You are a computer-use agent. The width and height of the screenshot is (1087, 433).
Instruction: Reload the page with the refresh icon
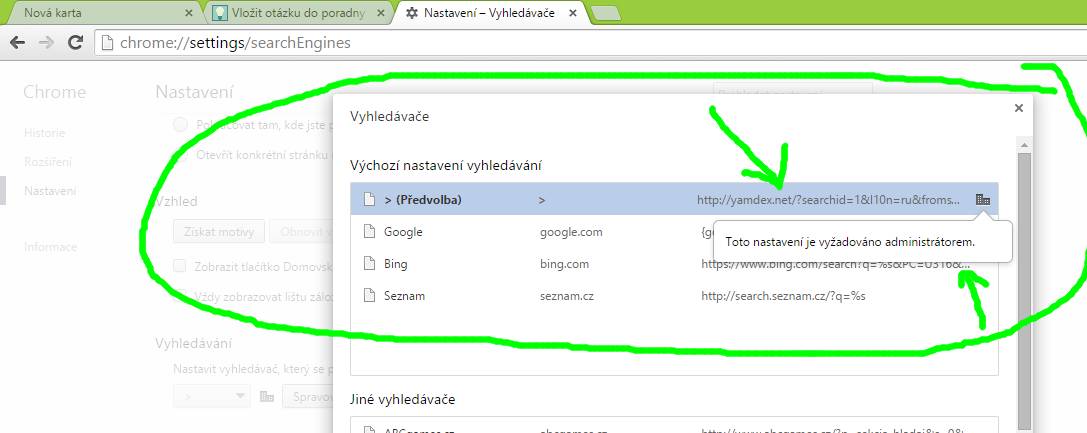(x=75, y=43)
